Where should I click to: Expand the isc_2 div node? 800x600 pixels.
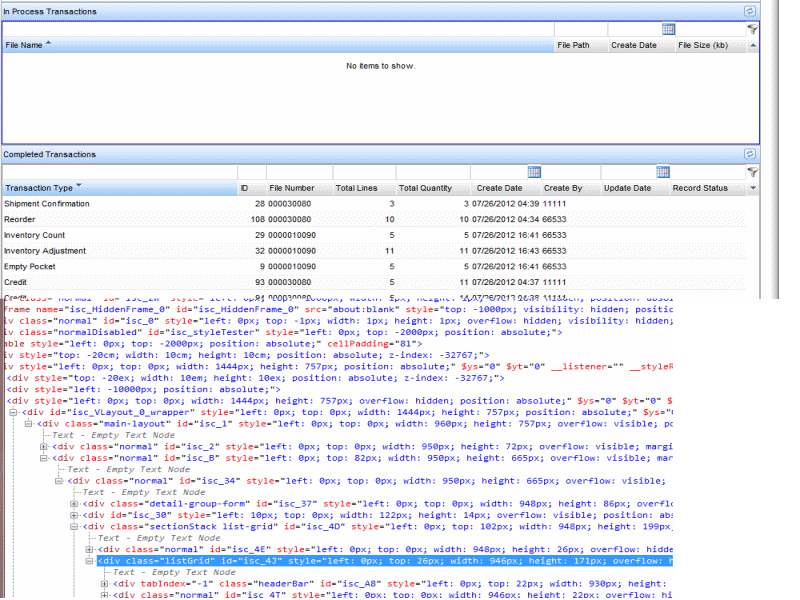point(44,446)
